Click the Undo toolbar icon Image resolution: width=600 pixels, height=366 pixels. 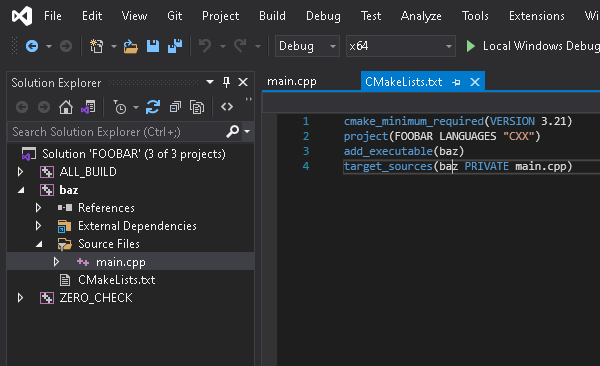205,46
